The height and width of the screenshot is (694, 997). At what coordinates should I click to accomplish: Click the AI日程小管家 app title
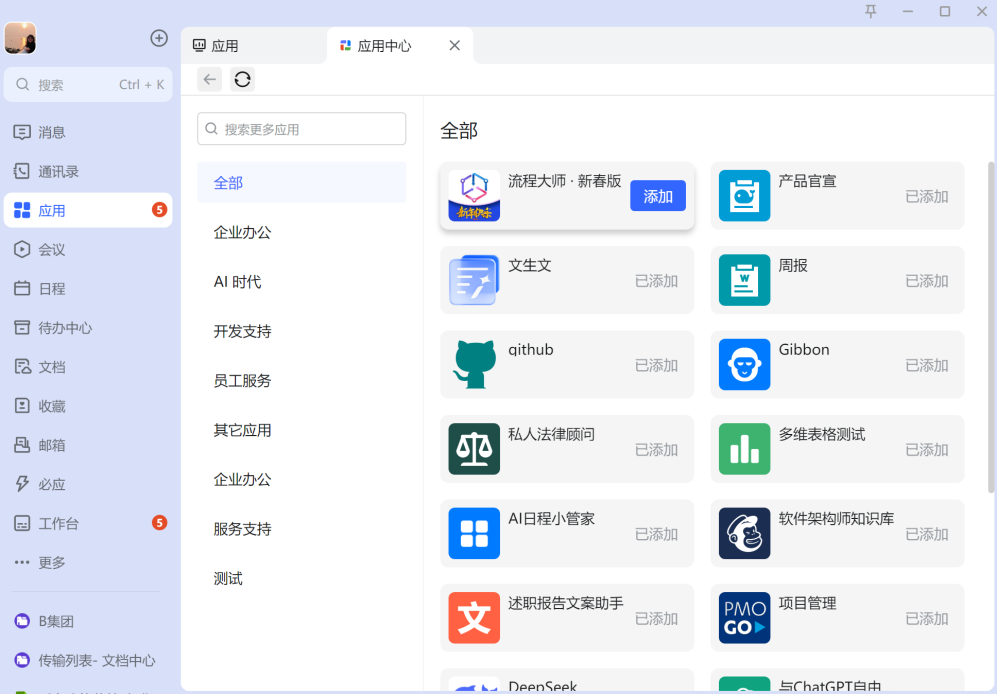click(551, 519)
